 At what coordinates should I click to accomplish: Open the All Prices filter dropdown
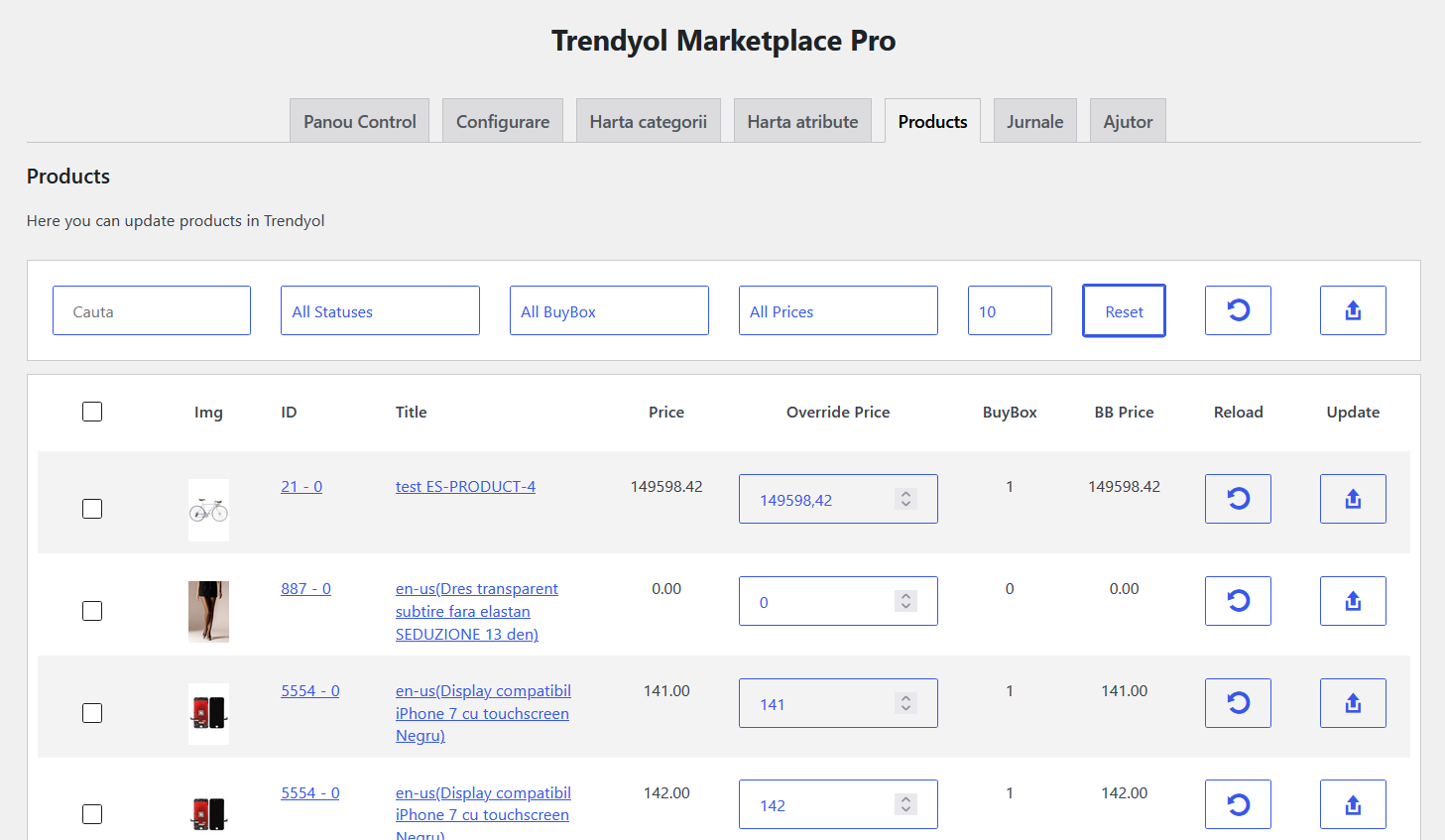(838, 310)
